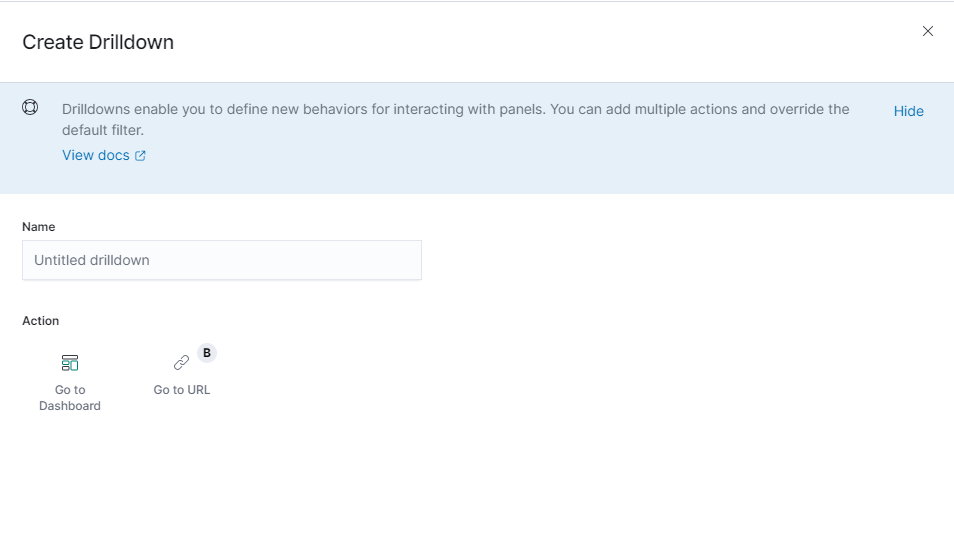Close the Create Drilldown flyout
This screenshot has height=552, width=954.
[x=927, y=31]
